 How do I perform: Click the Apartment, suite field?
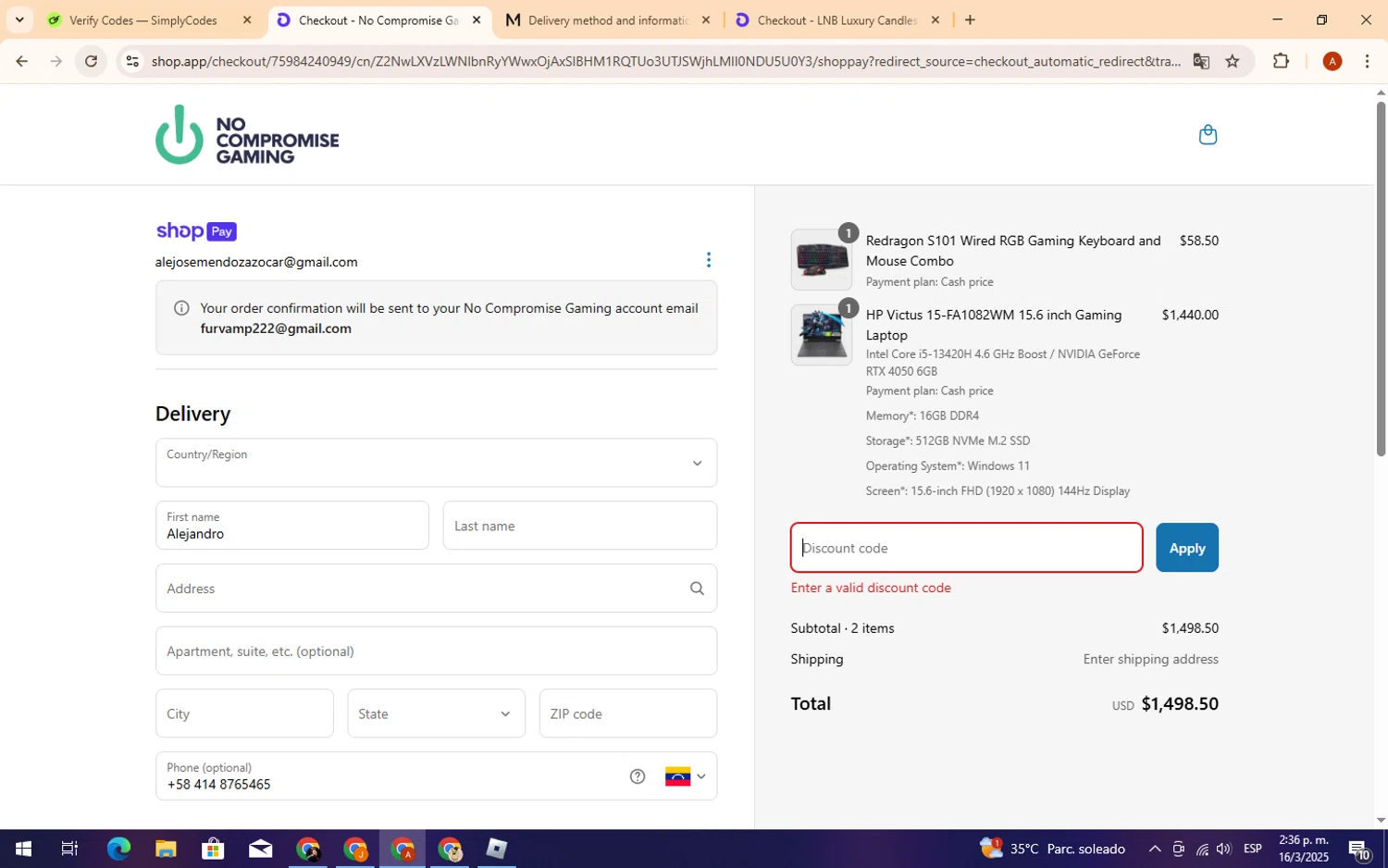pyautogui.click(x=436, y=651)
